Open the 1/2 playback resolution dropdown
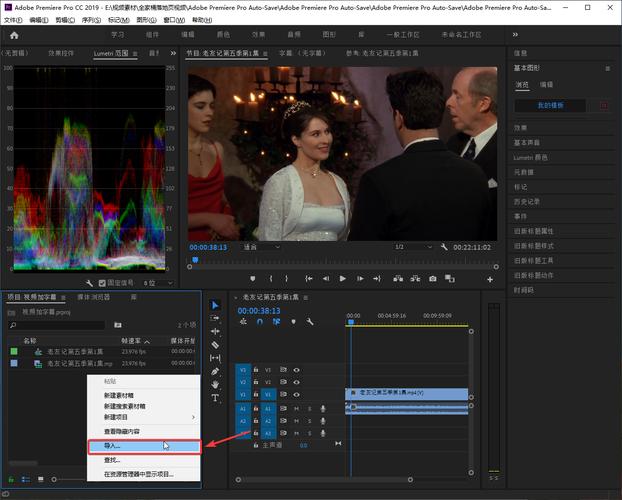 pos(413,247)
